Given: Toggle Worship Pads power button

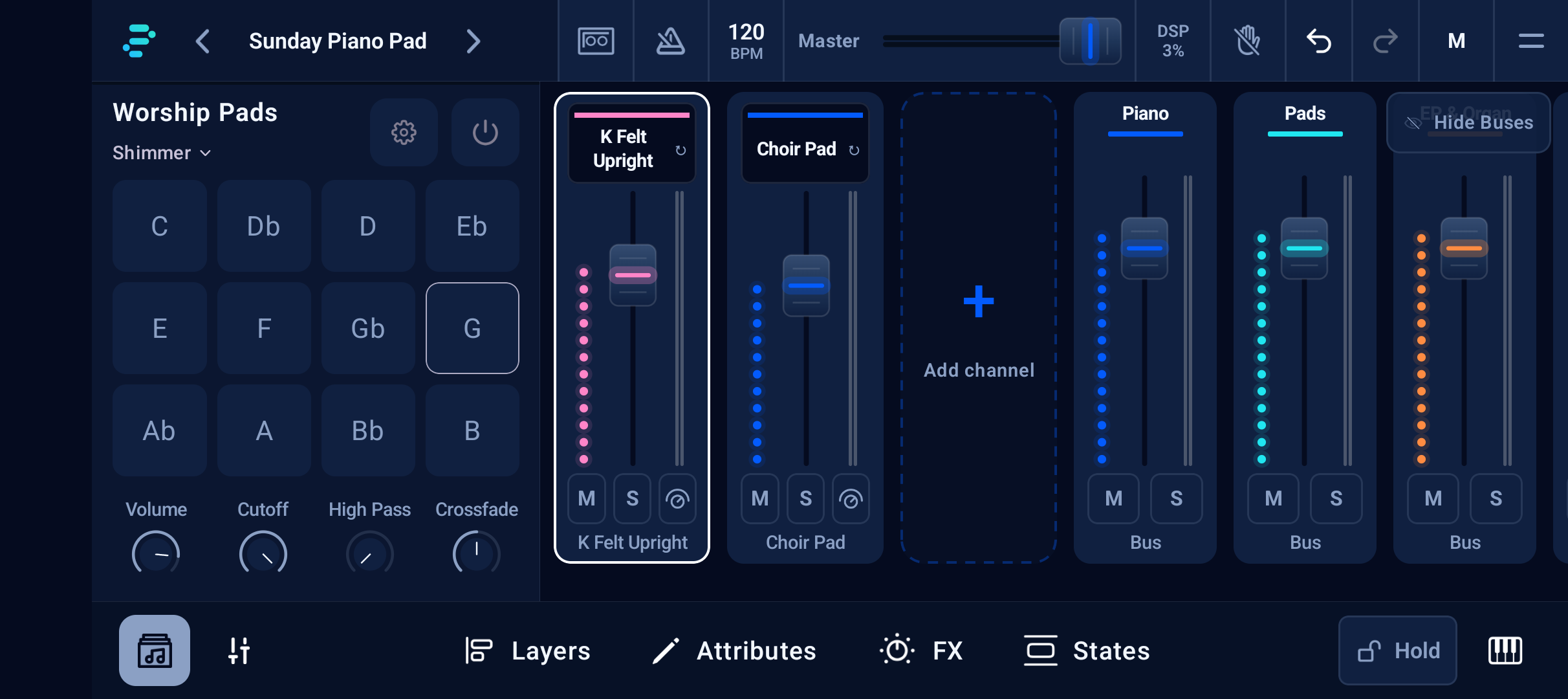Looking at the screenshot, I should 485,132.
